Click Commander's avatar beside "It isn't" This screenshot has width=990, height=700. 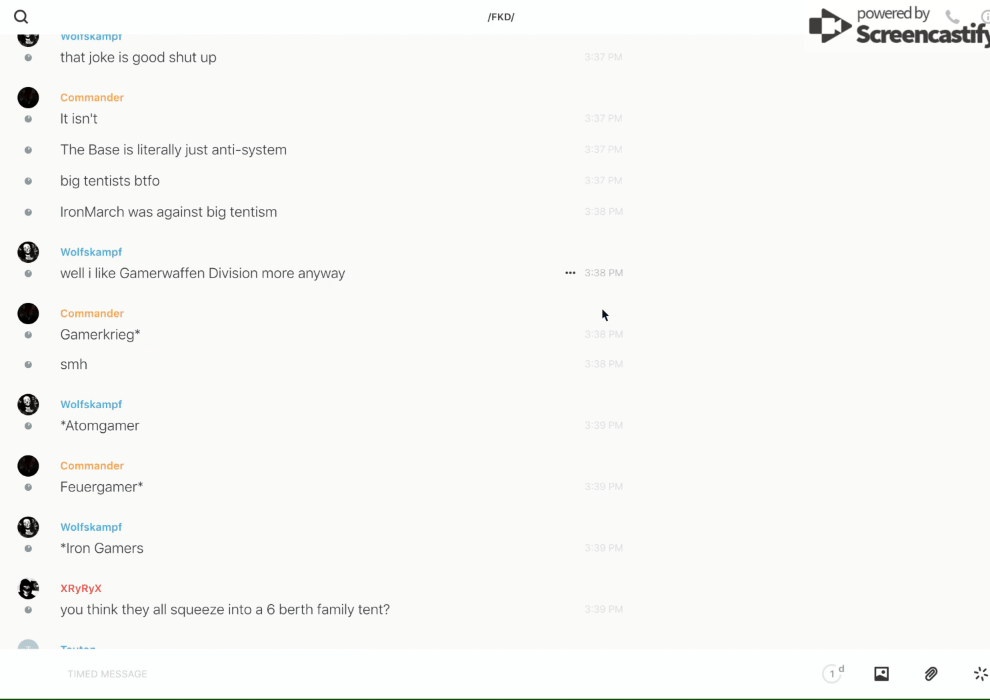coord(28,98)
